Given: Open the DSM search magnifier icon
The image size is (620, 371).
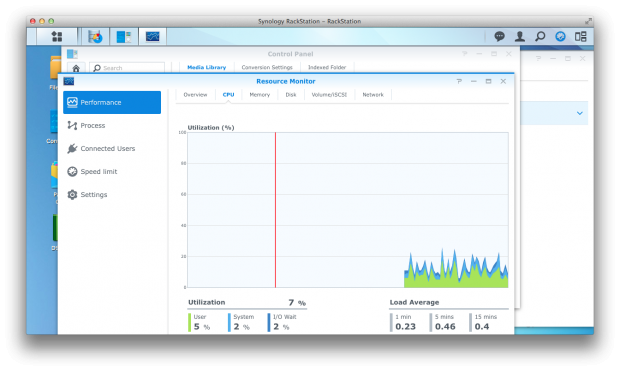Looking at the screenshot, I should click(540, 36).
